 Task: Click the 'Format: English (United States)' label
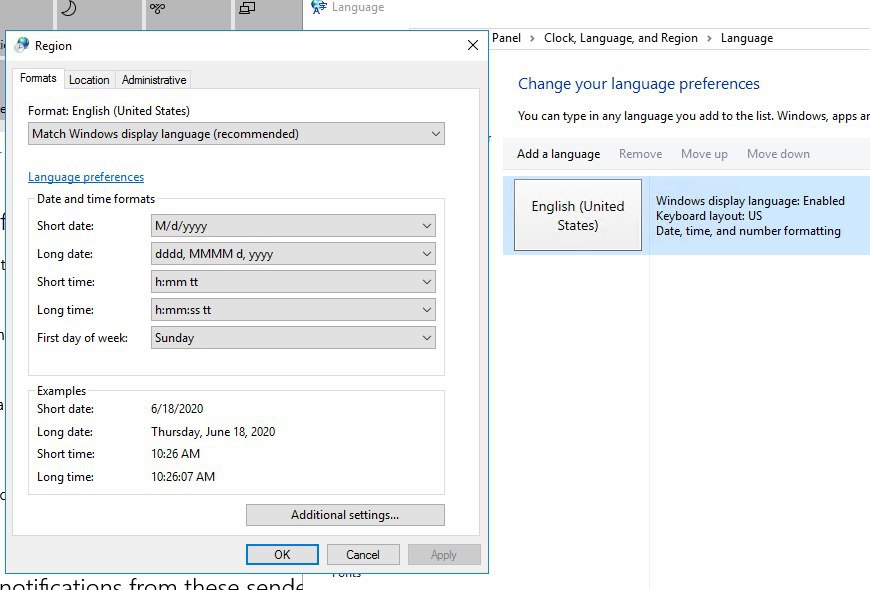[x=109, y=111]
